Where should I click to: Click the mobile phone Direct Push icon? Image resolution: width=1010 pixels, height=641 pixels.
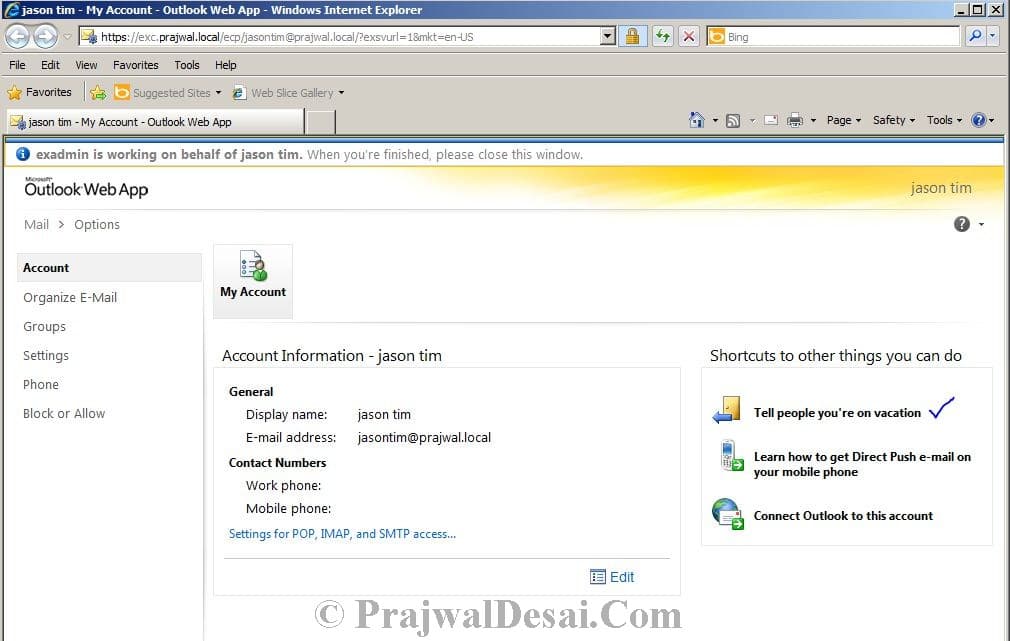[731, 455]
